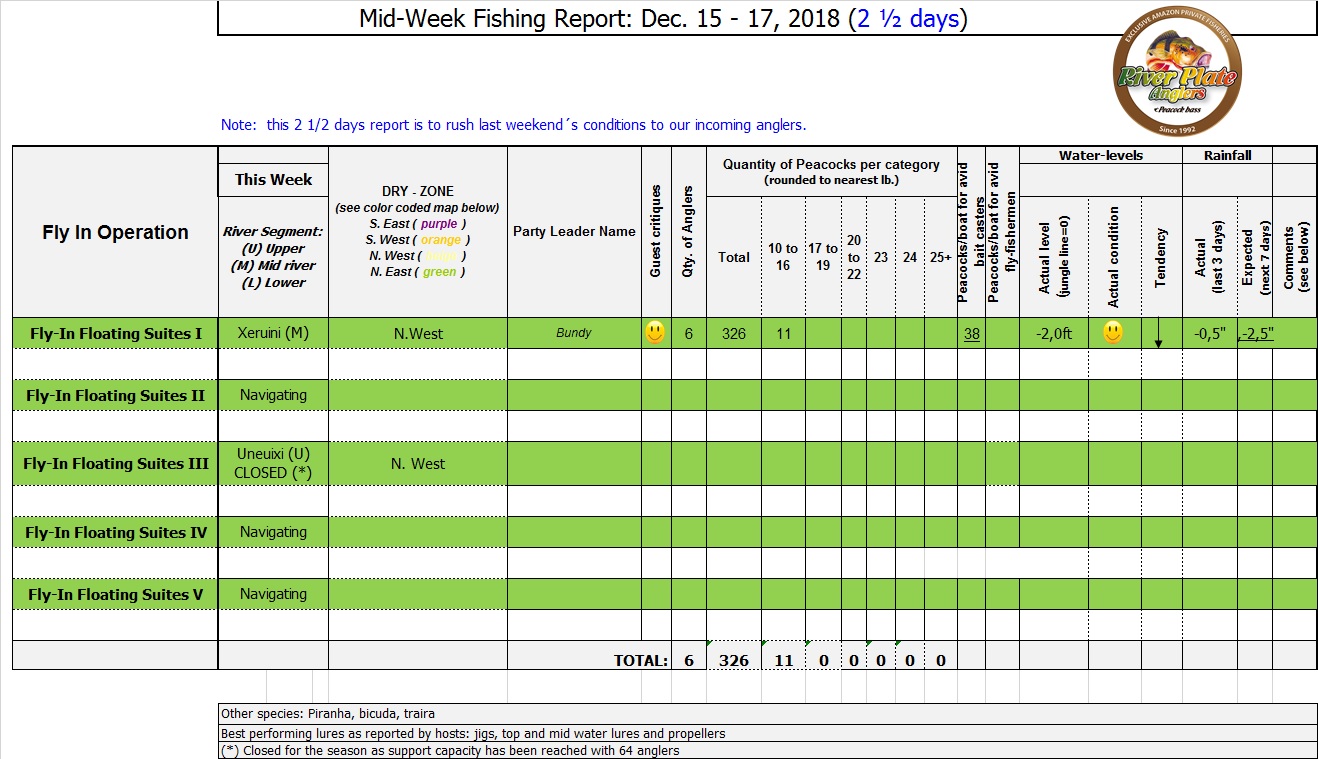Select the Fly-In Floating Suites IV row label
1318x759 pixels.
coord(115,532)
